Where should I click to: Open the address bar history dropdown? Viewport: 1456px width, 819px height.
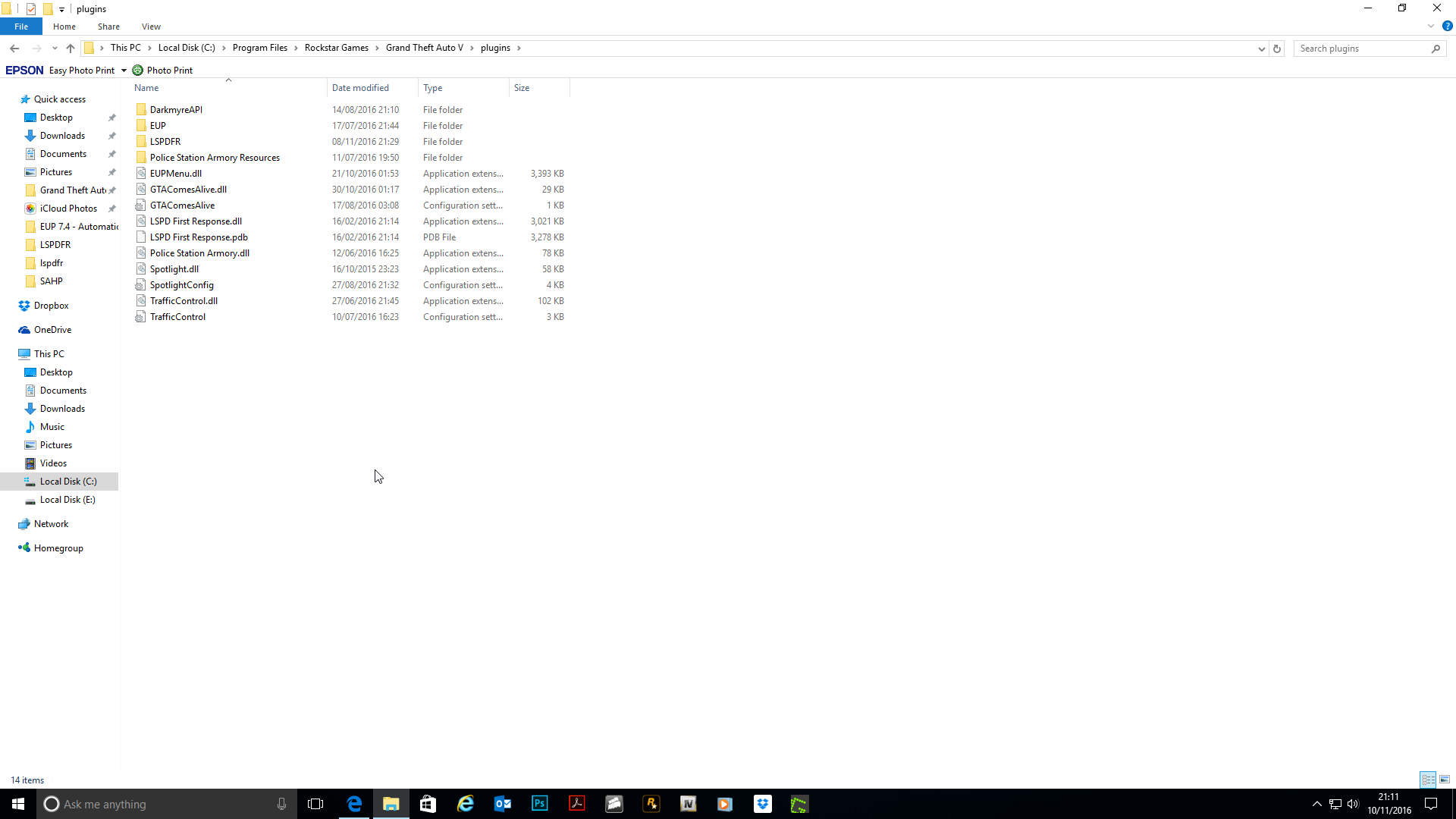tap(1261, 49)
